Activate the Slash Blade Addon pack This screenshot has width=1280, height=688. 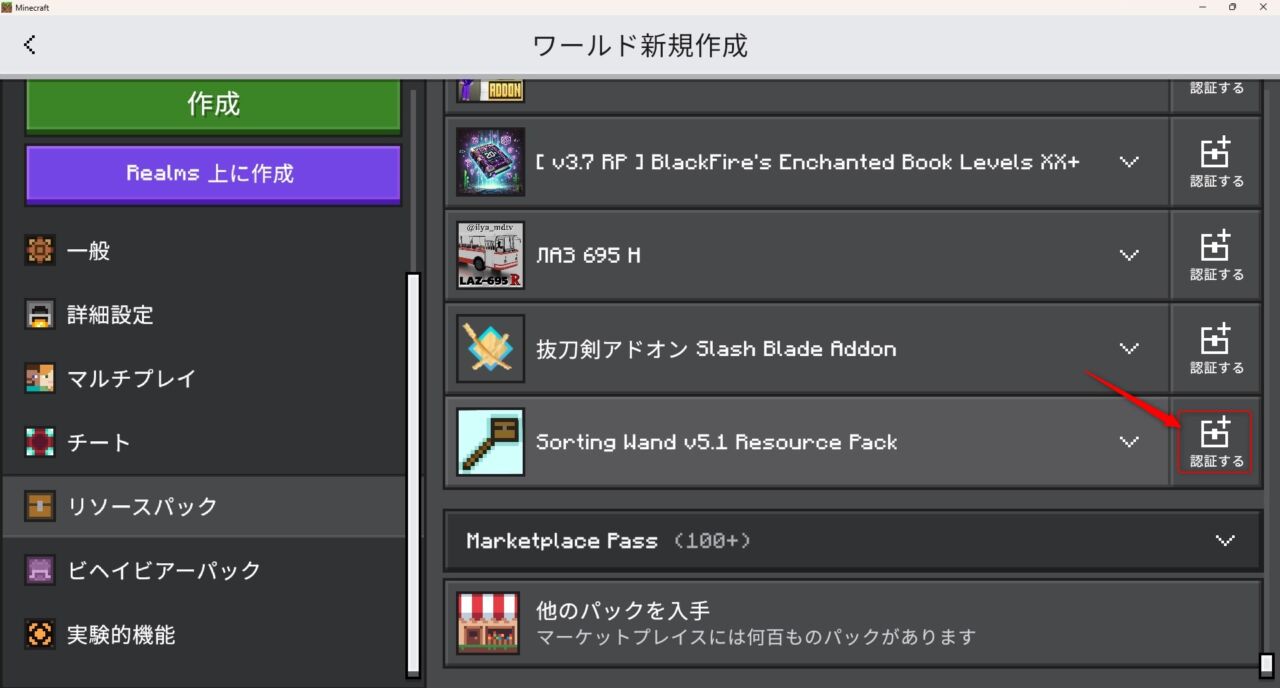coord(1217,349)
